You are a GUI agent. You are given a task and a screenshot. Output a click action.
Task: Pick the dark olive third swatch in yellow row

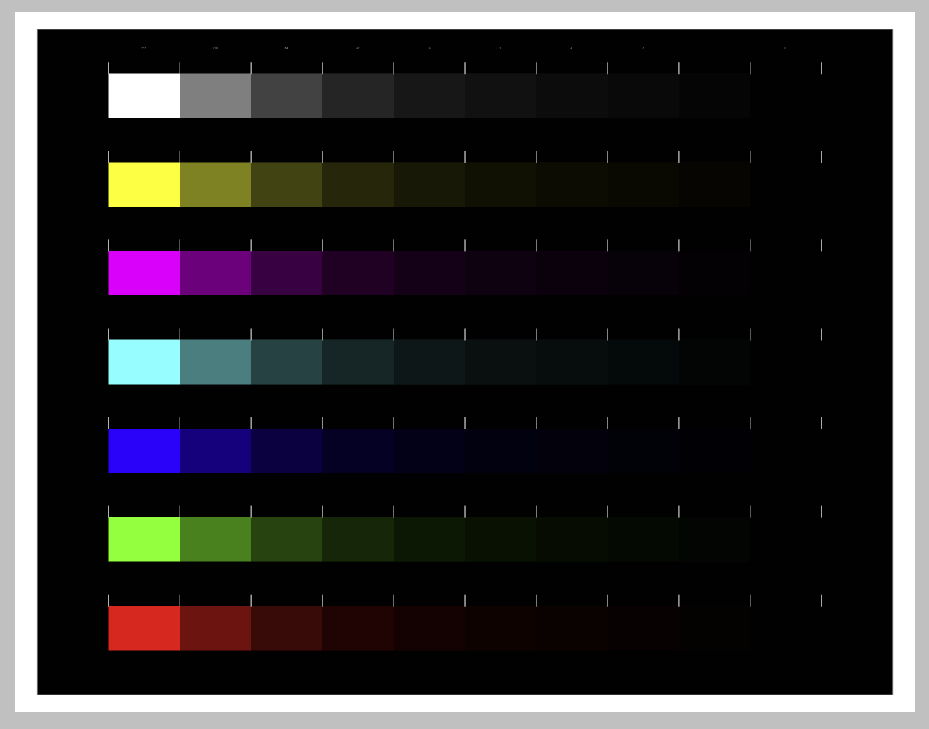287,184
